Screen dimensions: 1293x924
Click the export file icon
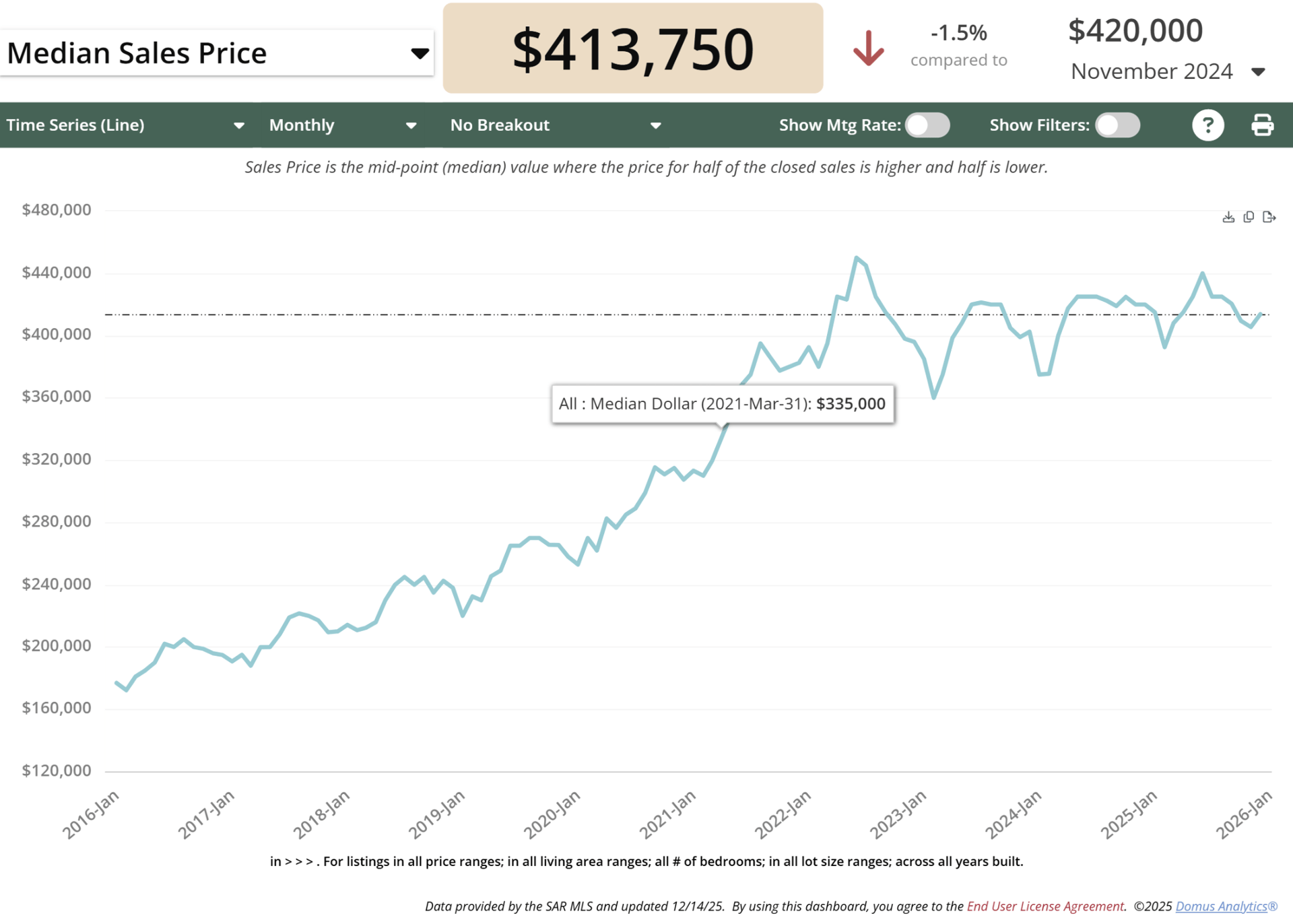1269,217
